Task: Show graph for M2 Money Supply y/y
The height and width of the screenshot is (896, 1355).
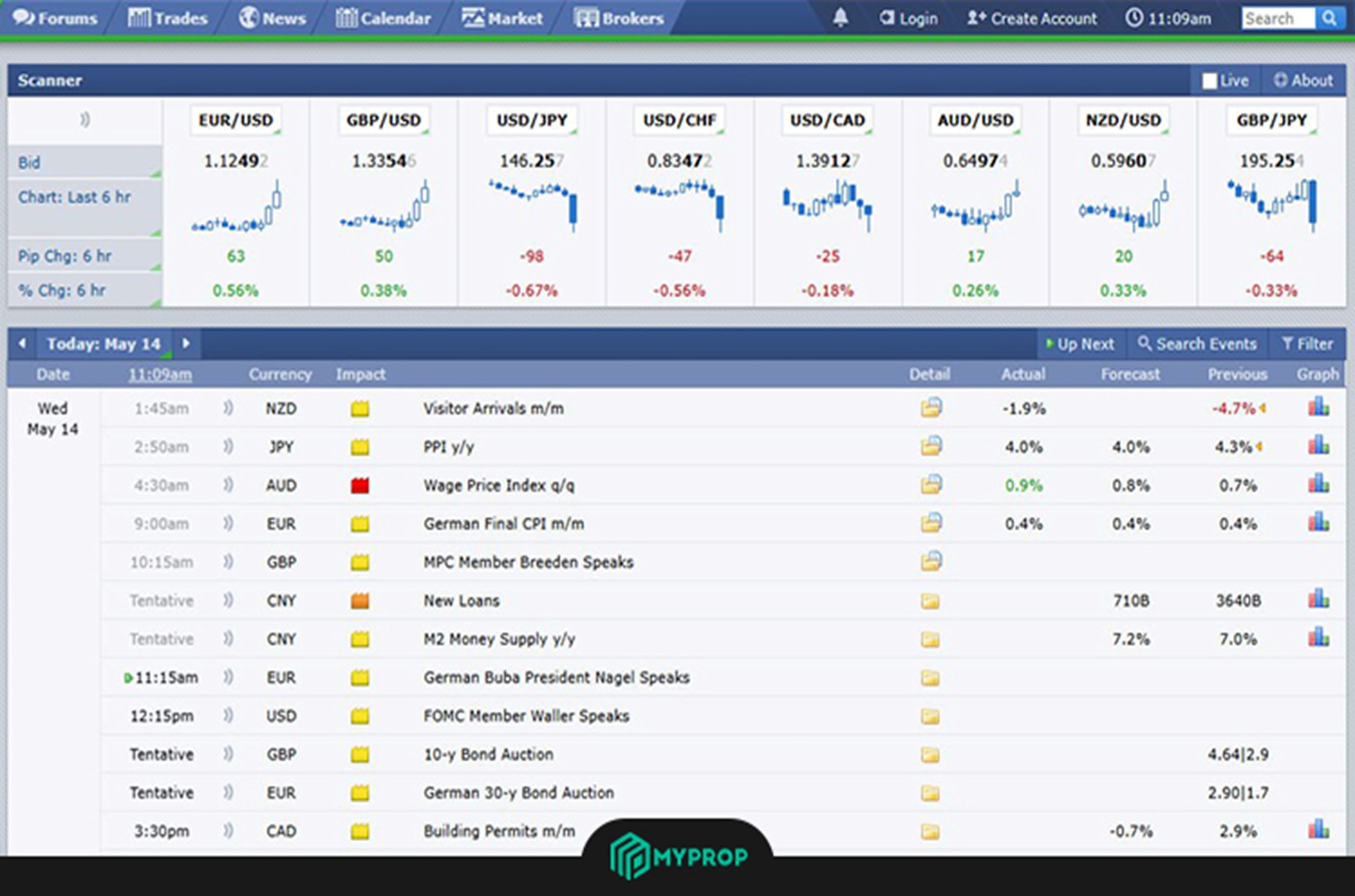Action: point(1318,637)
